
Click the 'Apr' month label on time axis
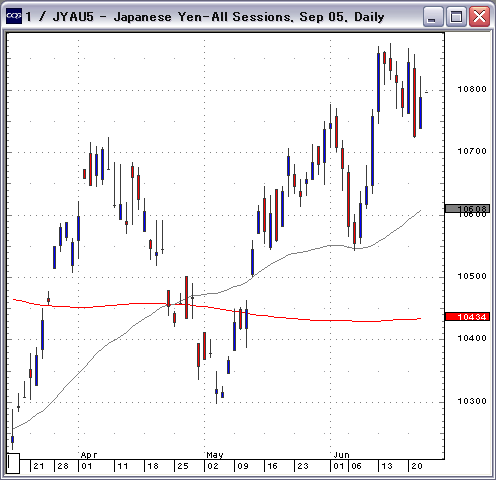tap(89, 455)
